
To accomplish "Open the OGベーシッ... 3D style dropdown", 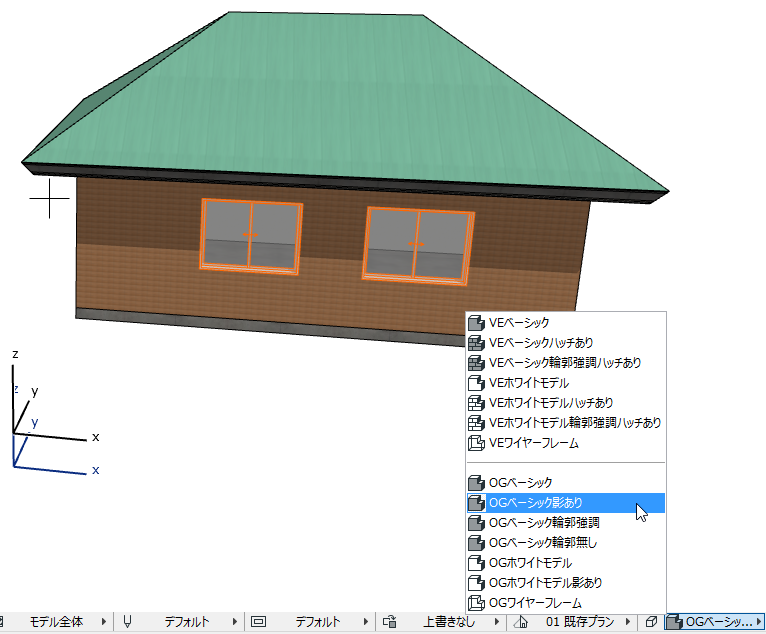I will (x=715, y=622).
